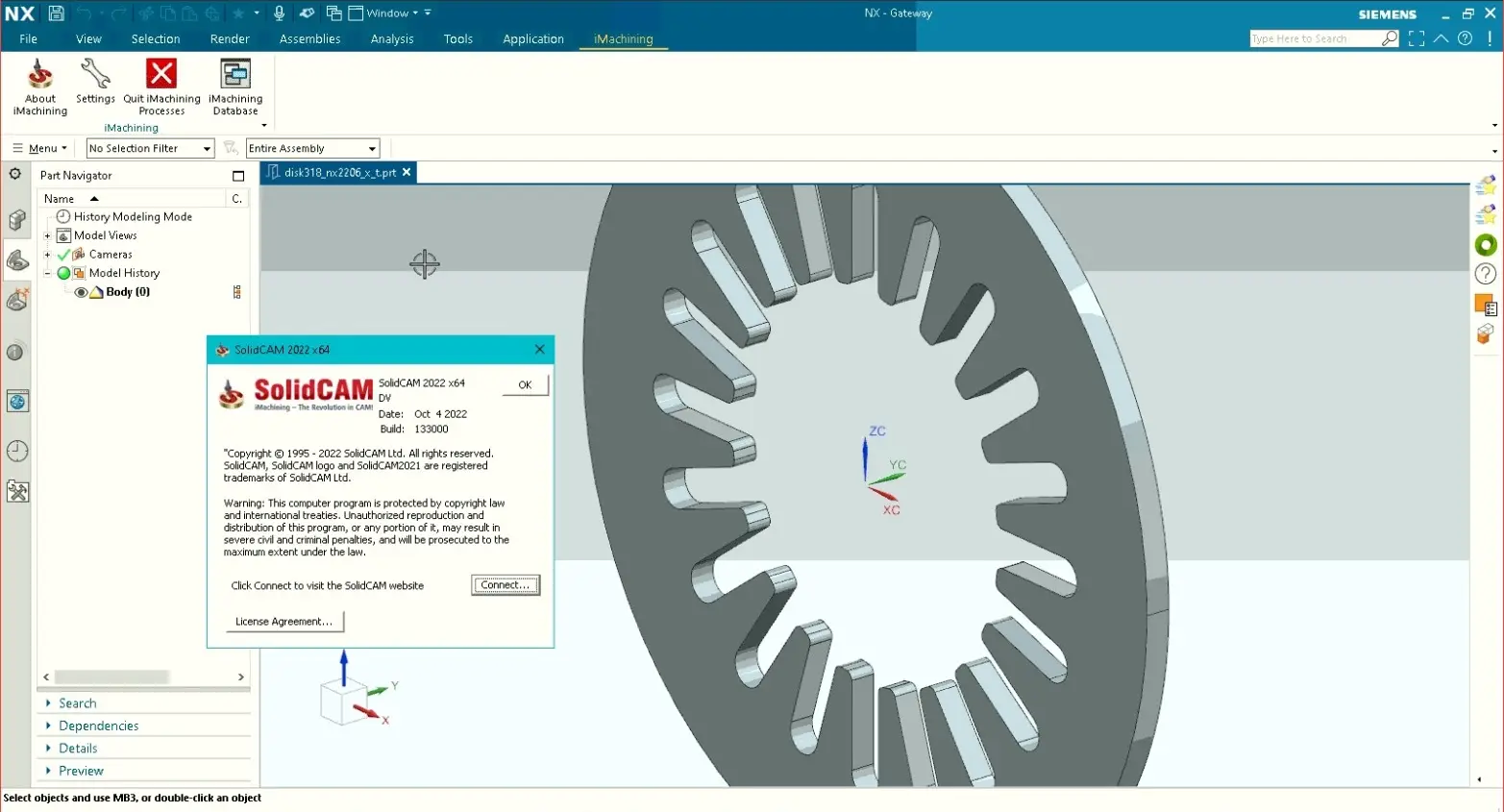The height and width of the screenshot is (812, 1504).
Task: Click the Type Here to Search field
Action: click(1314, 38)
